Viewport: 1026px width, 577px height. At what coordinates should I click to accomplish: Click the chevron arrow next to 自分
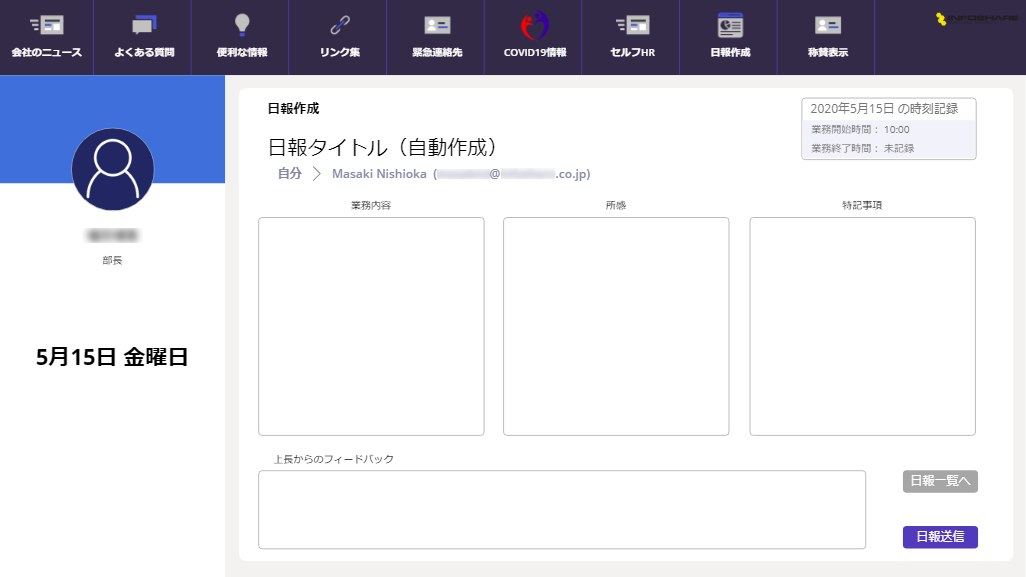[x=317, y=174]
